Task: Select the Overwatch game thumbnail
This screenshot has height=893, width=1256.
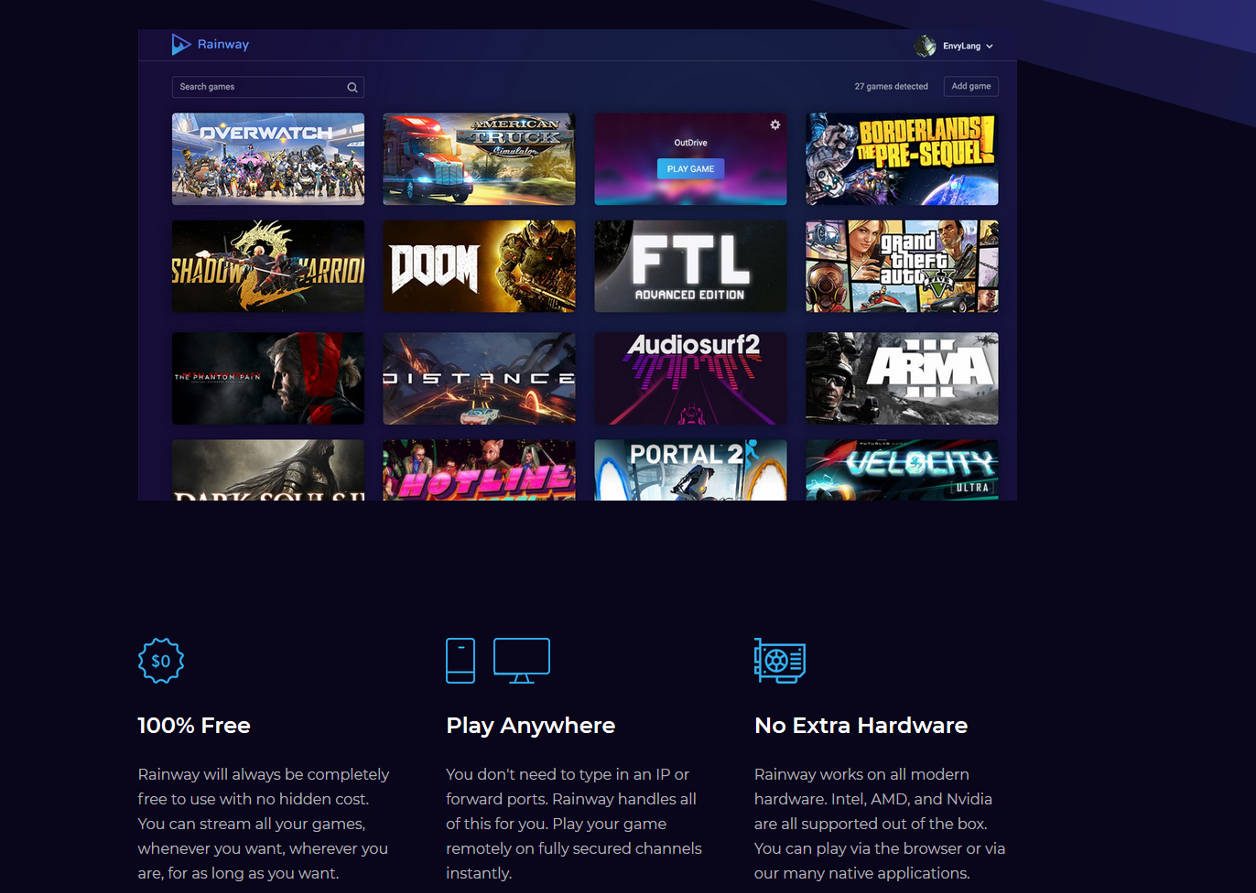Action: point(268,159)
